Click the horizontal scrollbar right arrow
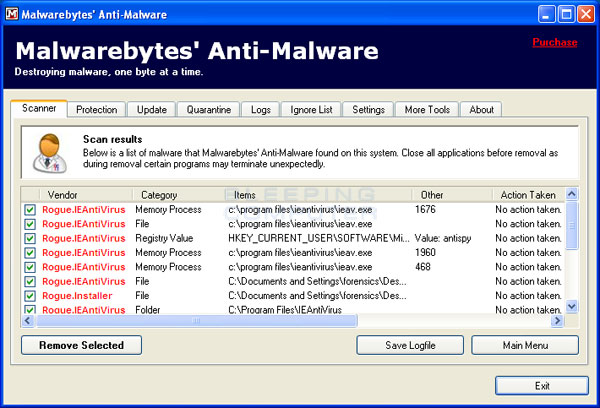 pos(557,320)
